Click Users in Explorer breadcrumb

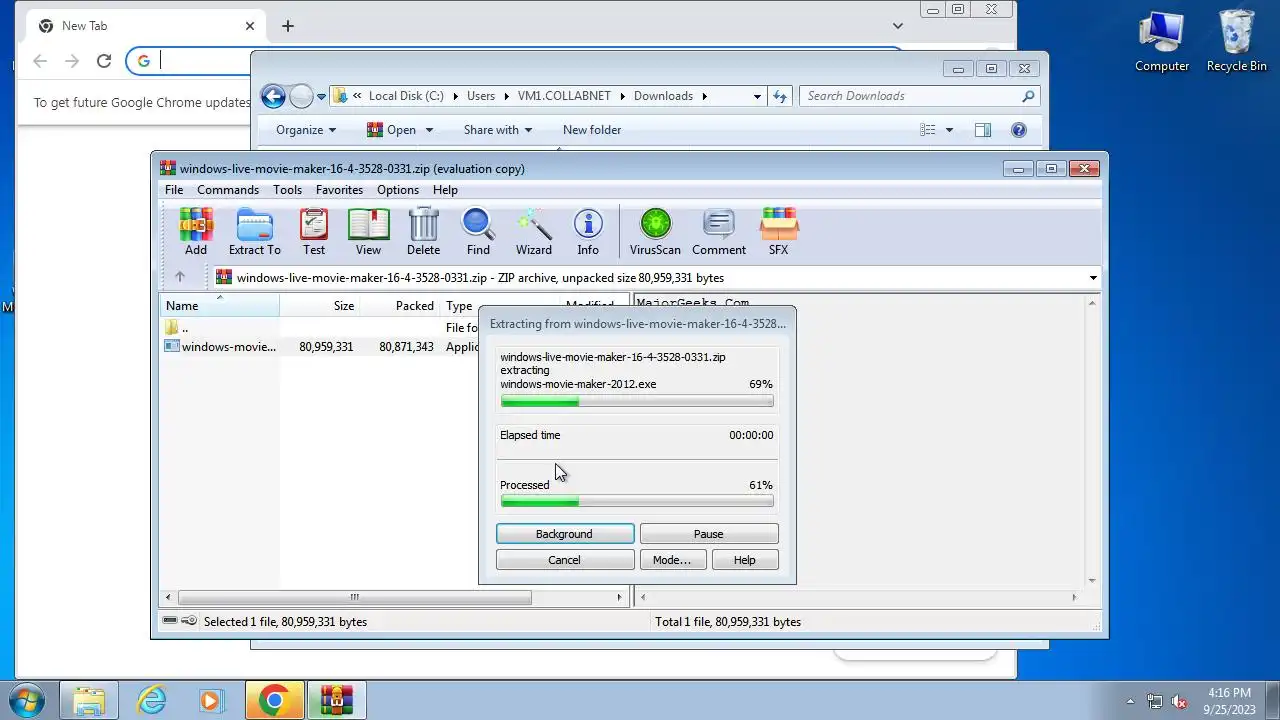click(x=481, y=96)
